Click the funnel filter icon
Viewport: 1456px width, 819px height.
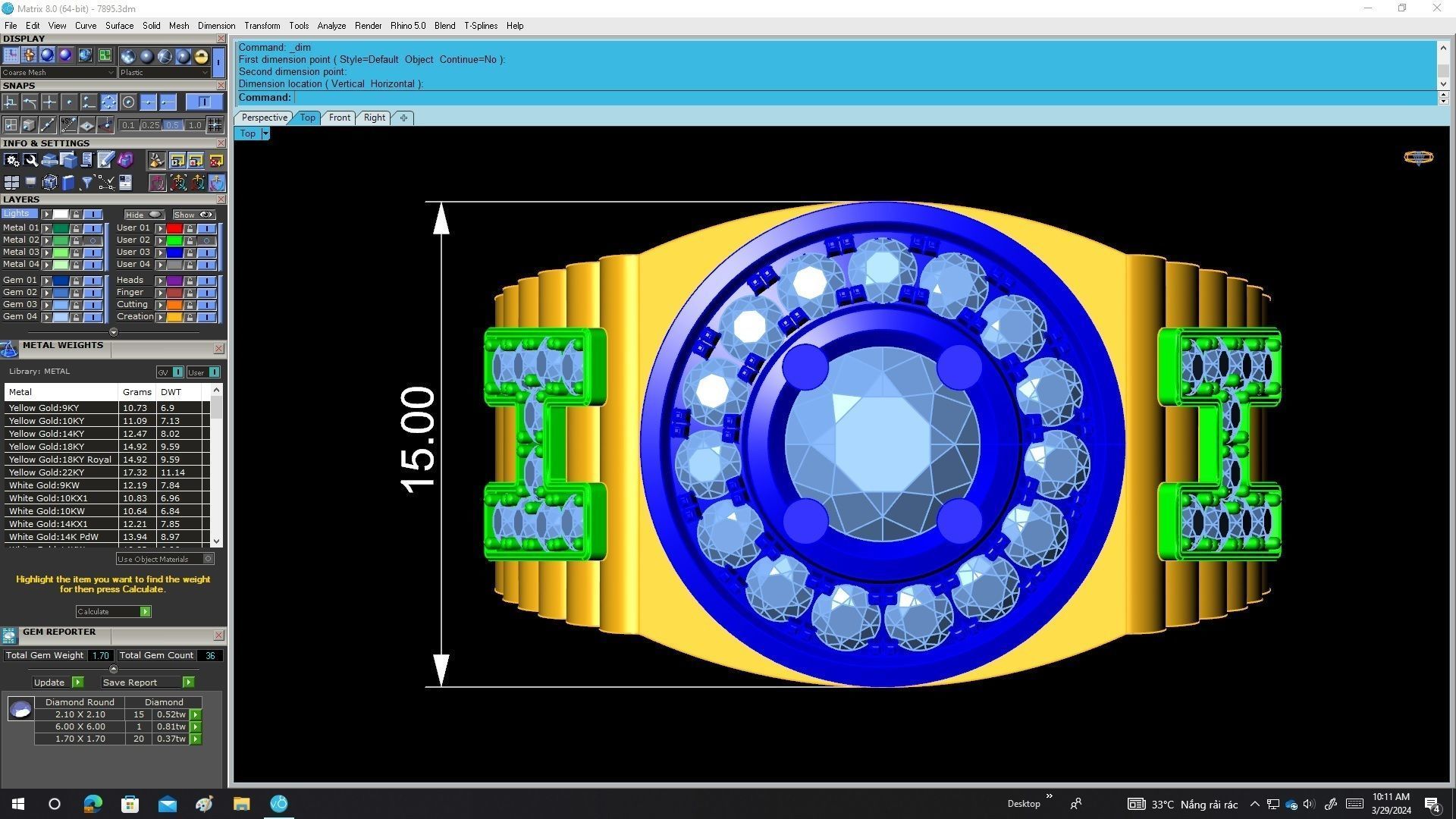tap(86, 183)
